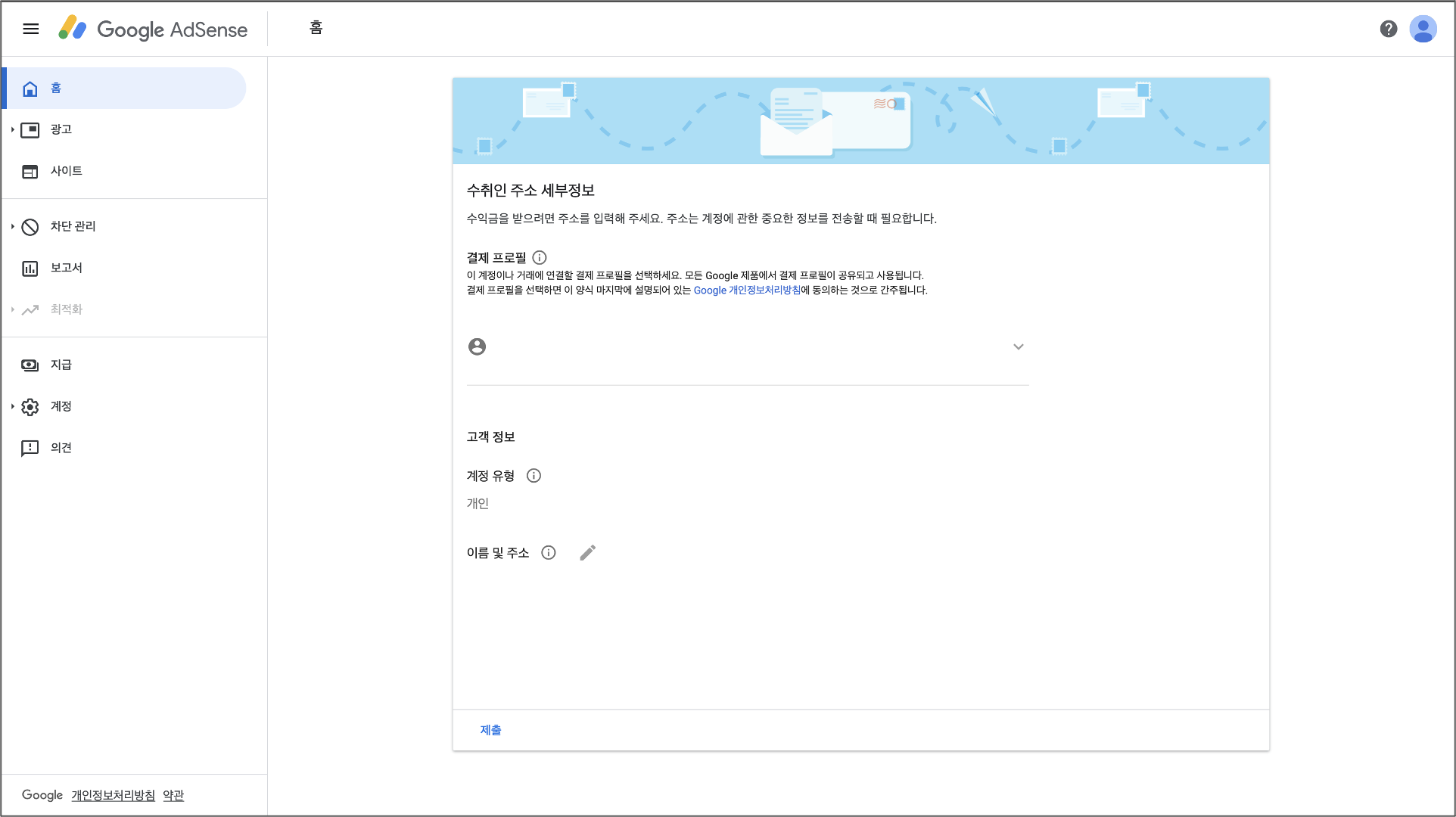The width and height of the screenshot is (1456, 817).
Task: Expand the 계정 sidebar section arrow
Action: 13,406
